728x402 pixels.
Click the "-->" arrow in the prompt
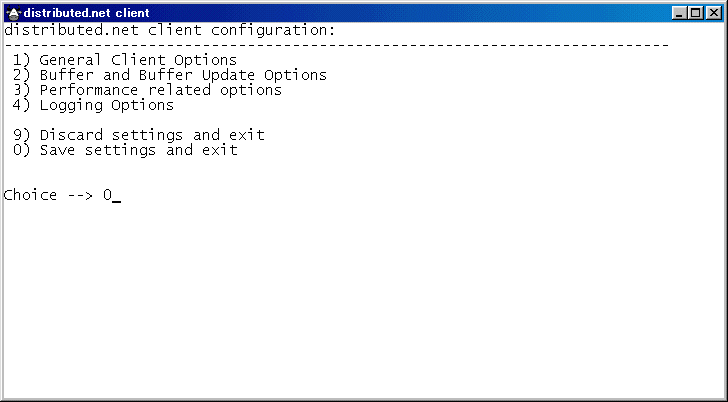point(80,195)
